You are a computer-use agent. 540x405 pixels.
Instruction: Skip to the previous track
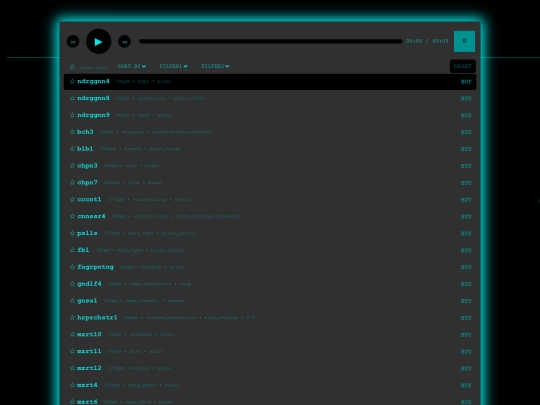coord(73,42)
